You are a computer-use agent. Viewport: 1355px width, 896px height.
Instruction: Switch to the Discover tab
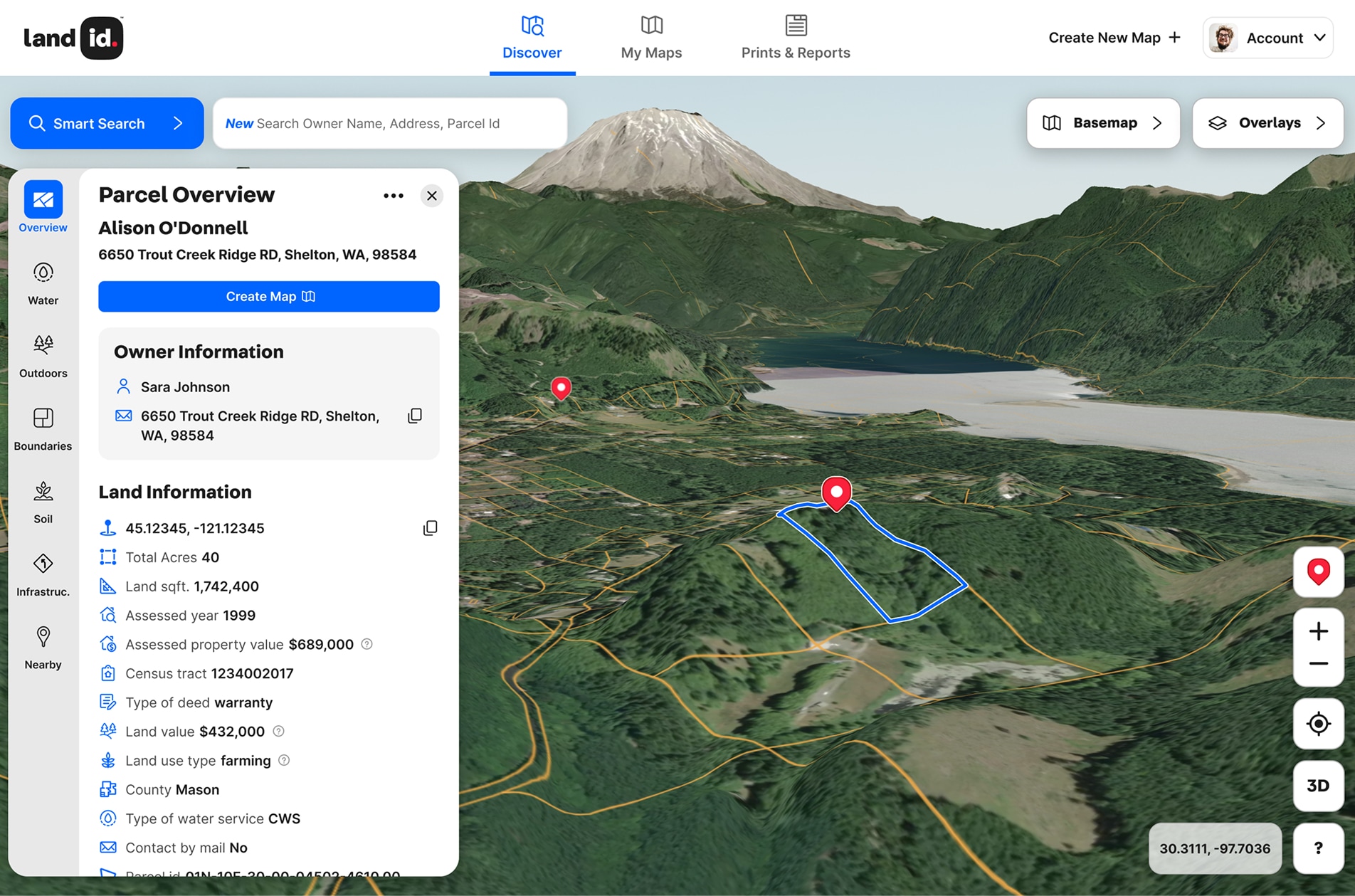532,38
